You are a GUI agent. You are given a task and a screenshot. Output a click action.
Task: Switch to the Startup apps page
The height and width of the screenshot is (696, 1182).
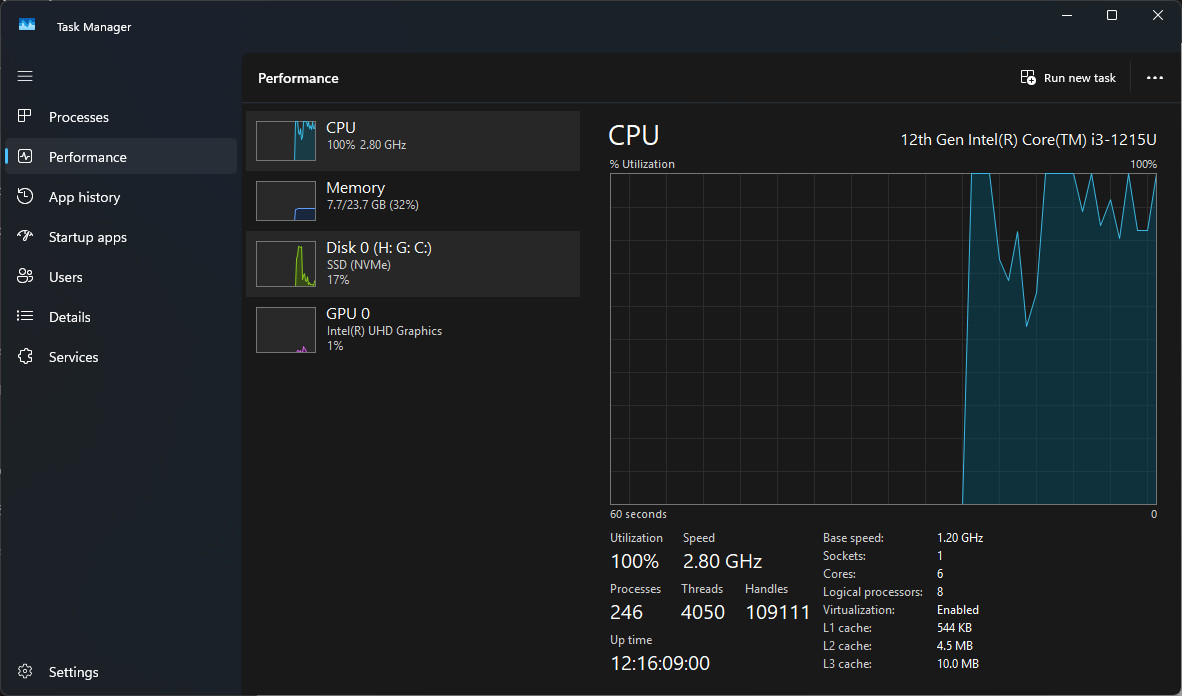(87, 237)
